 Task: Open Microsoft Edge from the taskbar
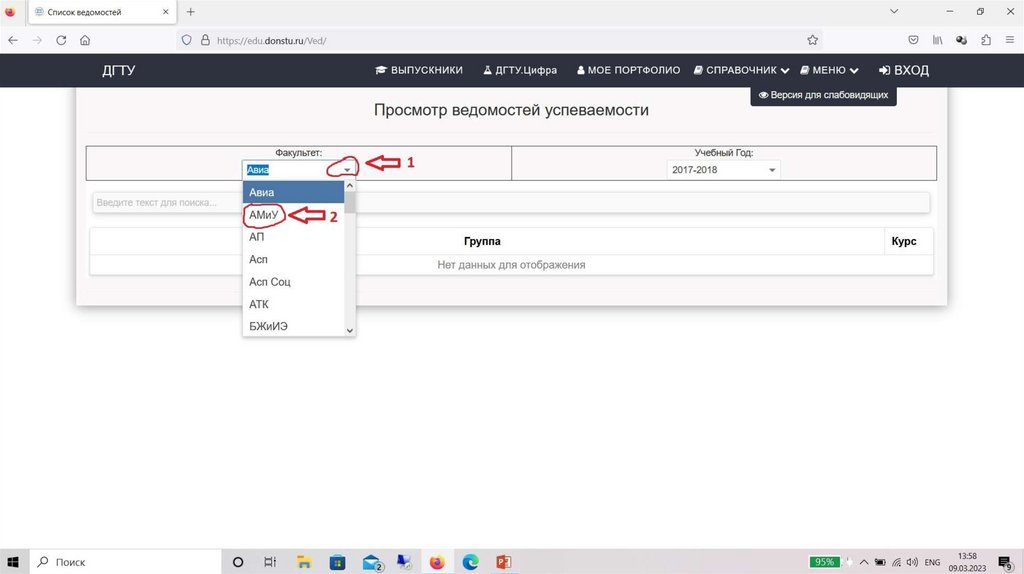[x=471, y=562]
